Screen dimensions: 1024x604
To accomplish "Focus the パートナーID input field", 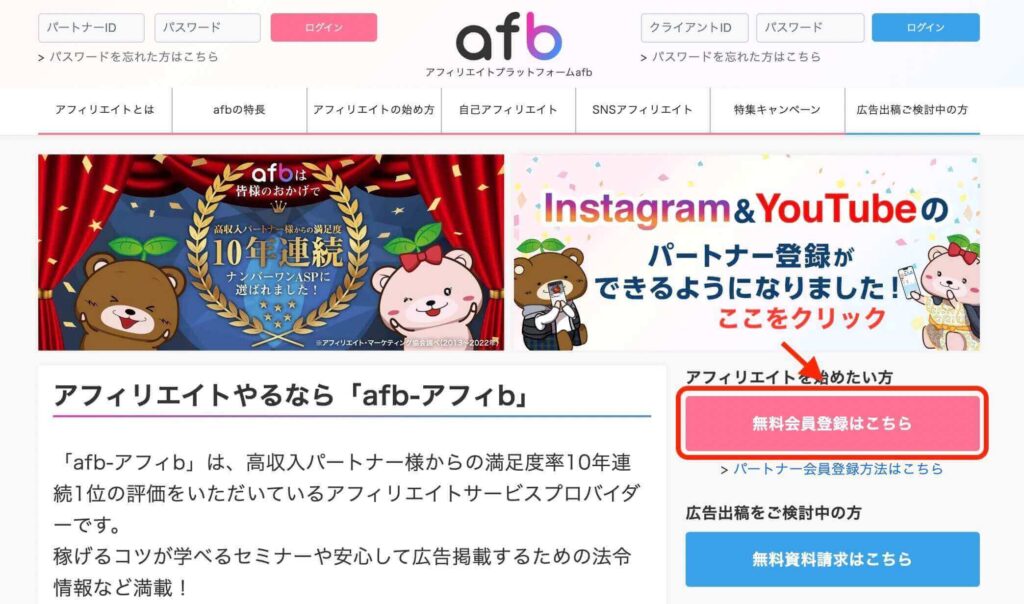I will coord(91,27).
